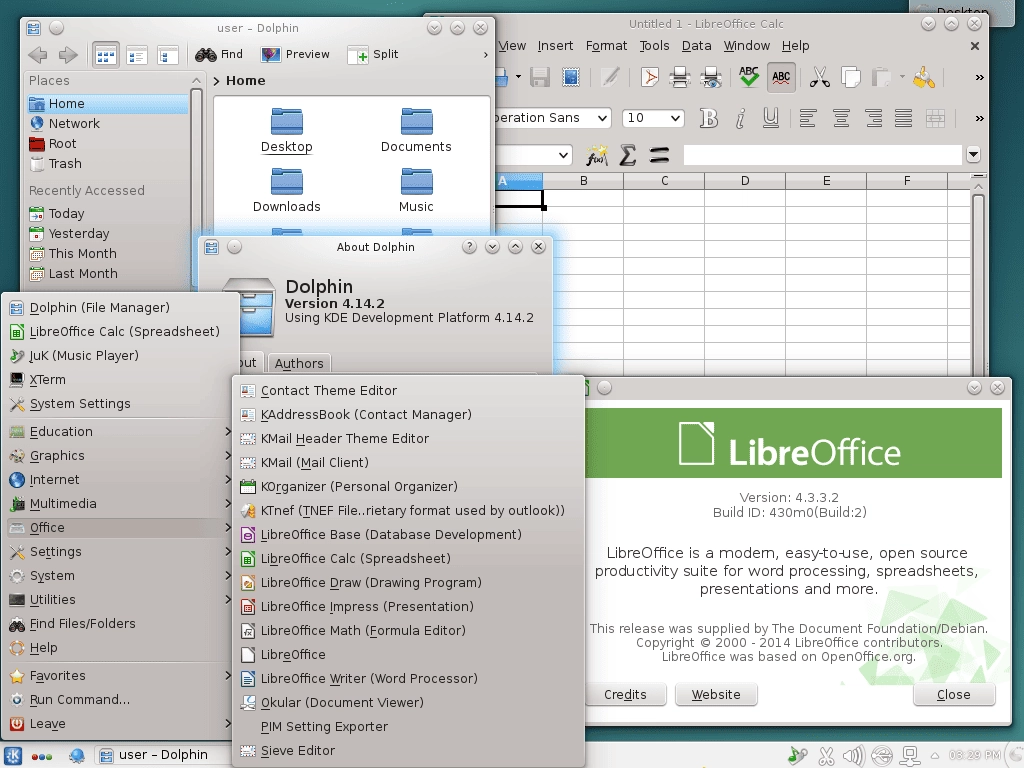Click the Print icon in Calc toolbar
The image size is (1024, 768).
pos(680,78)
